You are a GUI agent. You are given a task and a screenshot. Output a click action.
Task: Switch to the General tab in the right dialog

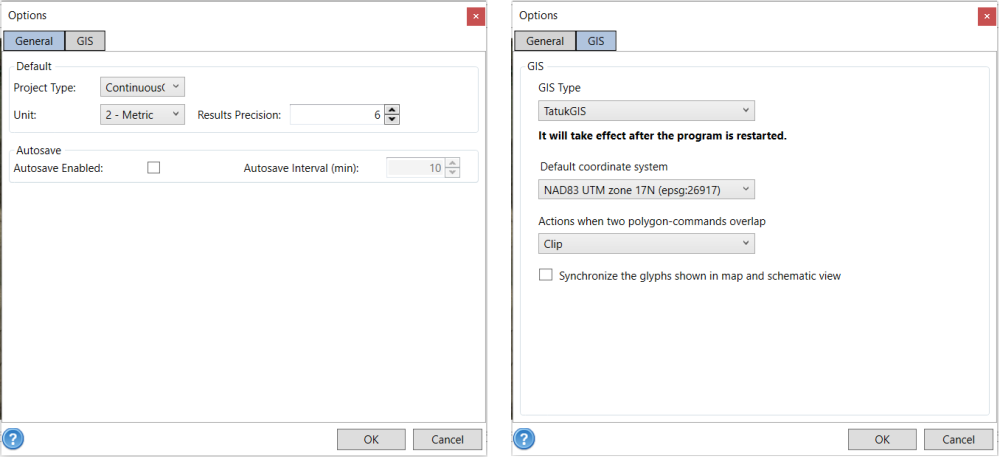545,41
